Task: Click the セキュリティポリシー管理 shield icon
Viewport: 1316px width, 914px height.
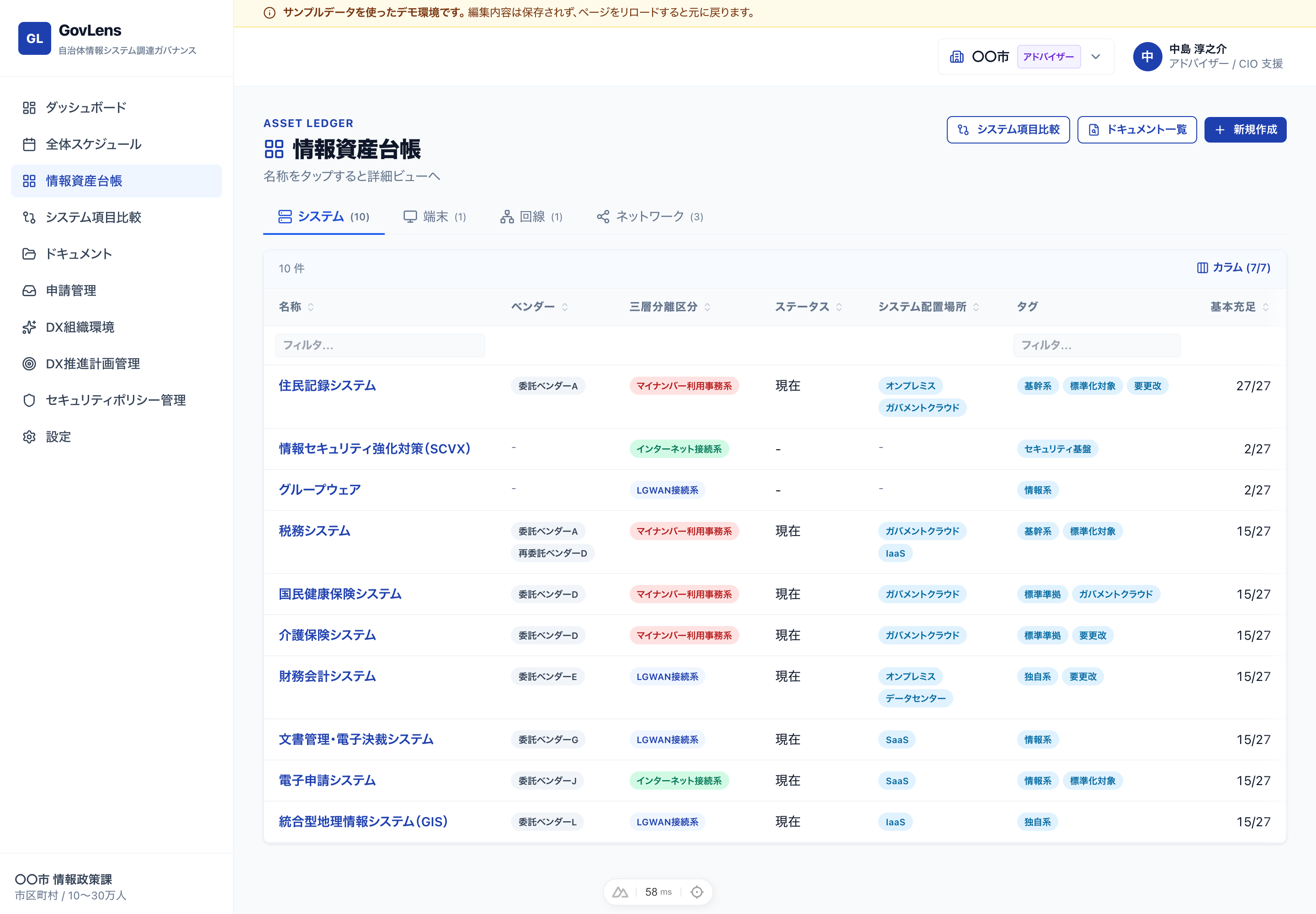Action: [x=29, y=400]
